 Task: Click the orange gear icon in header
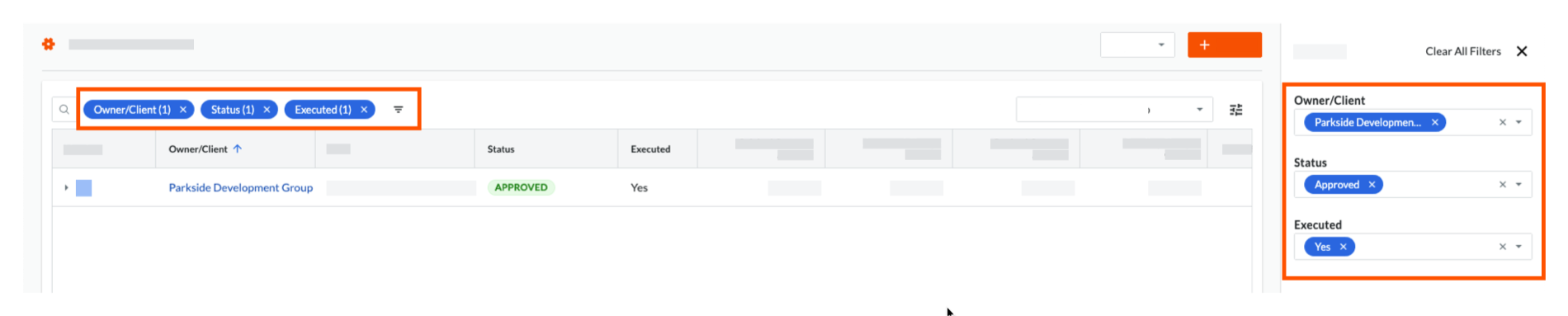pyautogui.click(x=49, y=44)
